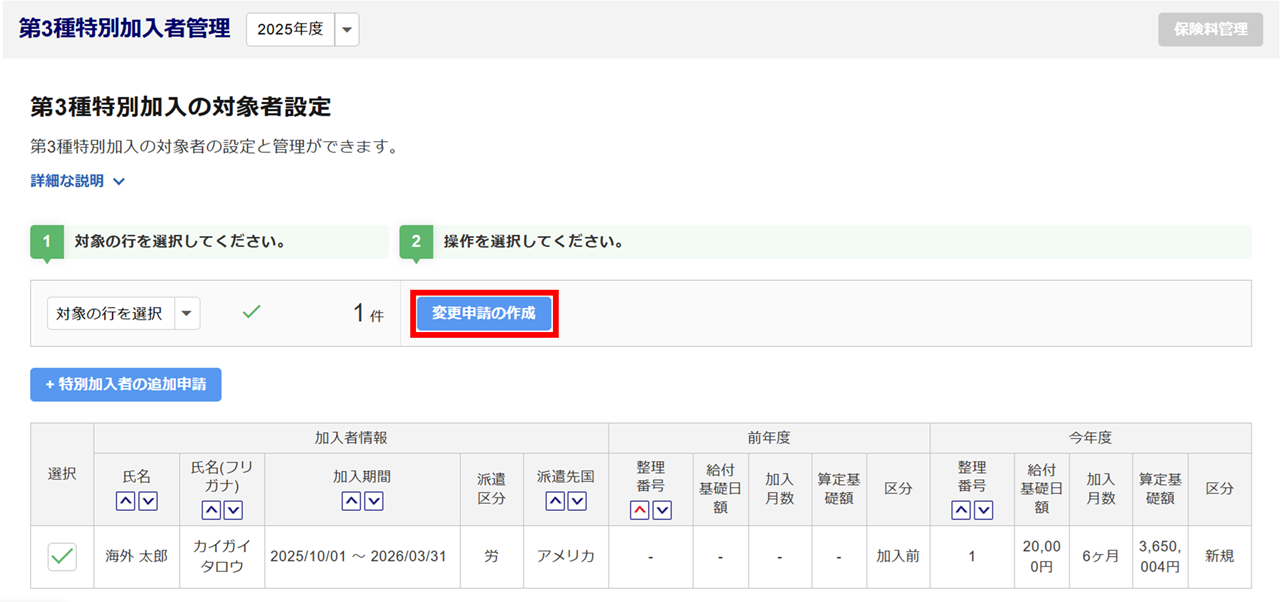
Task: Click the 前年度 group header
Action: 769,438
